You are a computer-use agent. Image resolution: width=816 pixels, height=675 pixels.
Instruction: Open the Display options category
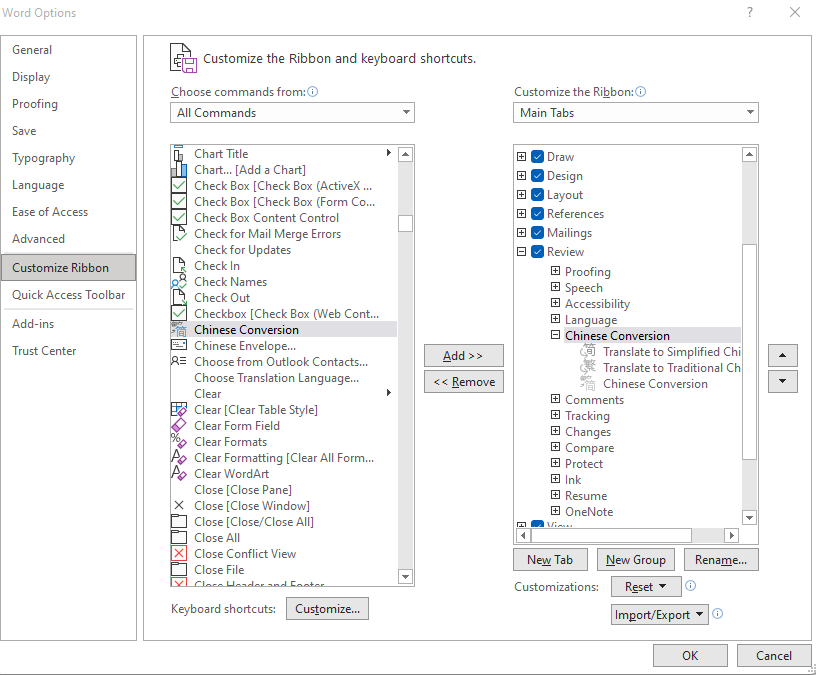[68, 77]
